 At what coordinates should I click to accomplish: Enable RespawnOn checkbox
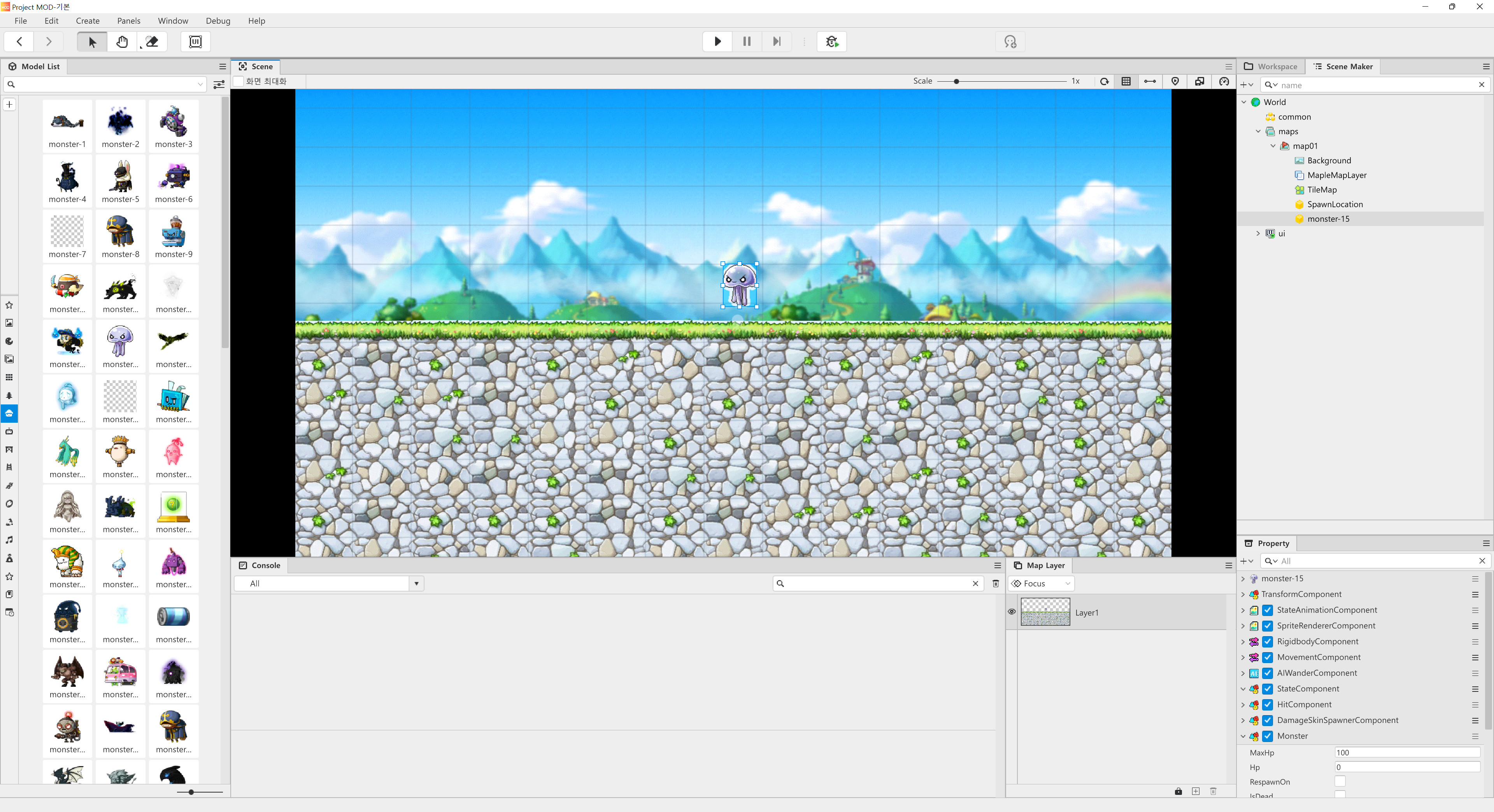[x=1340, y=782]
